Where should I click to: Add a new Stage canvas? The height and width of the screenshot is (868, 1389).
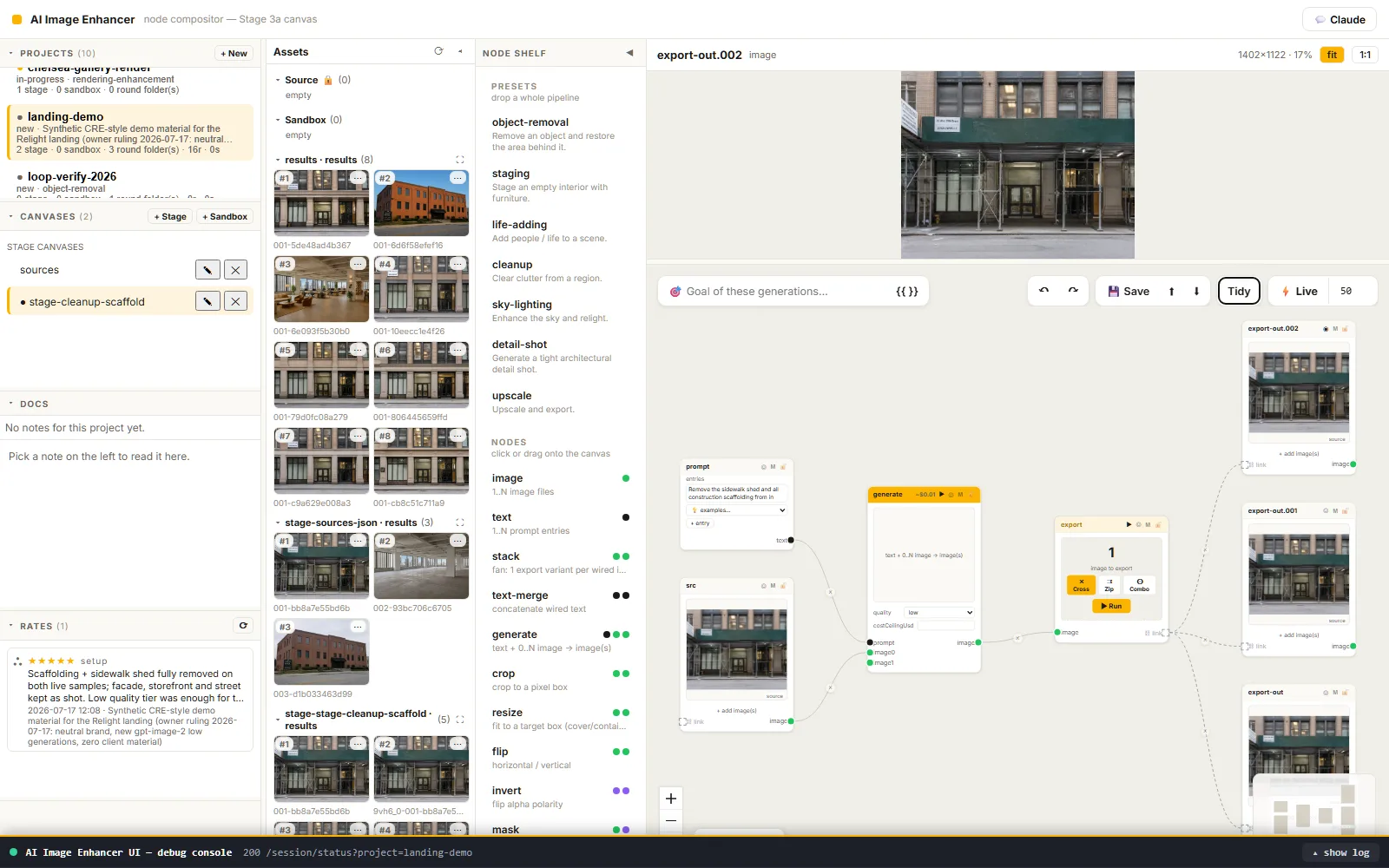[x=170, y=216]
